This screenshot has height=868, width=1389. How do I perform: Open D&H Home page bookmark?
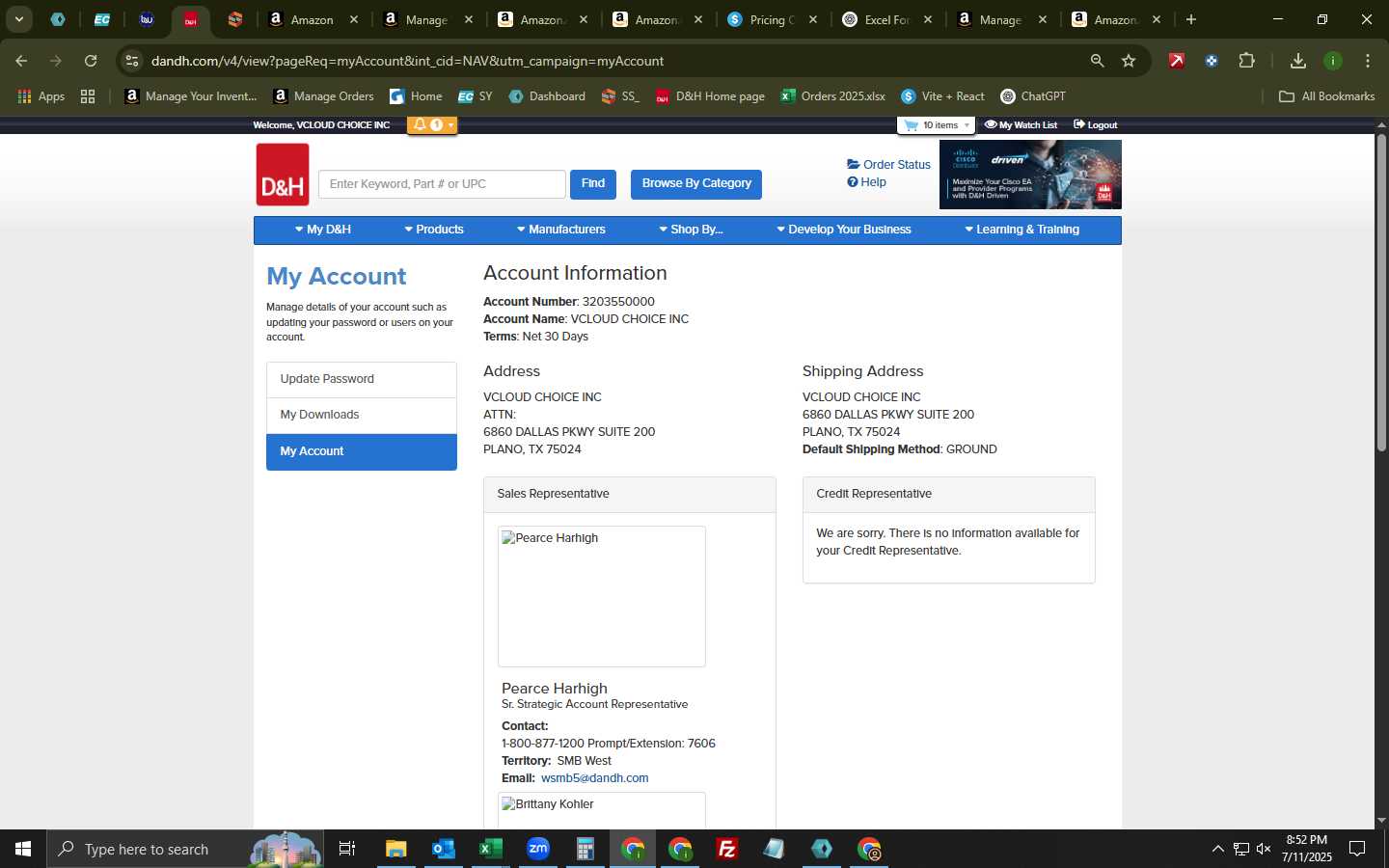(710, 96)
